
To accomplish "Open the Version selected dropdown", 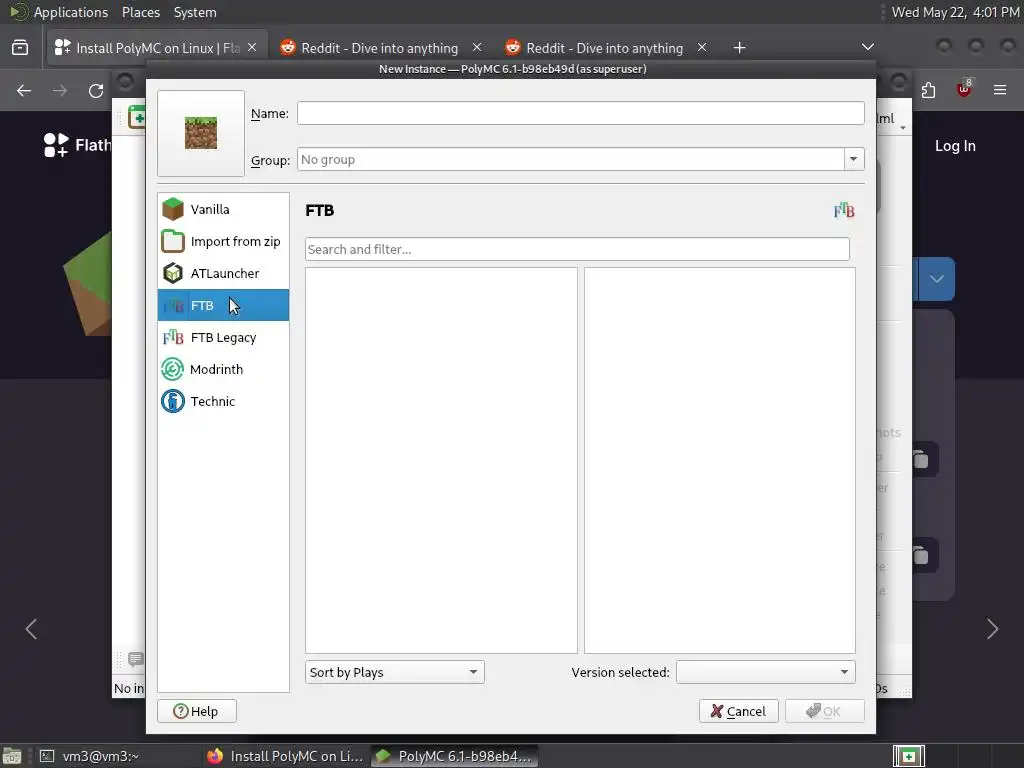I will coord(765,672).
